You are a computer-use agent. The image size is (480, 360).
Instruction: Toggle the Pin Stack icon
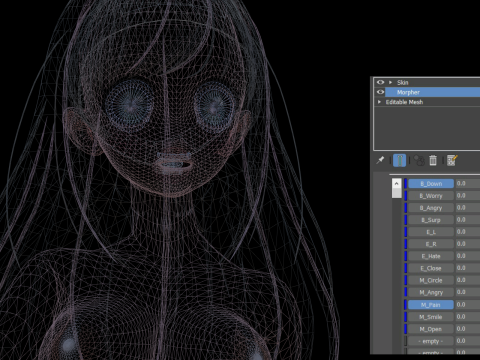(380, 160)
